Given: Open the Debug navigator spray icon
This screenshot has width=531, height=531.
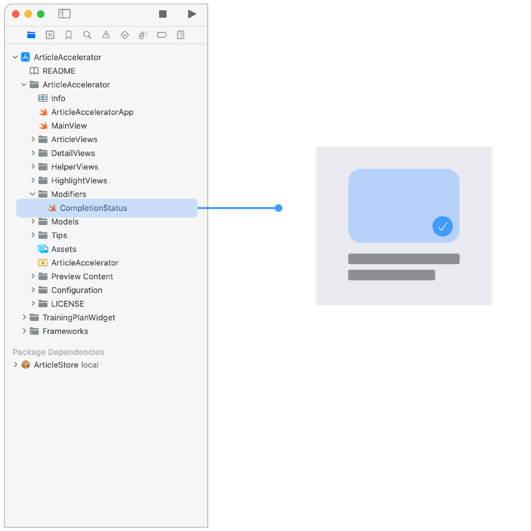Looking at the screenshot, I should pos(143,35).
